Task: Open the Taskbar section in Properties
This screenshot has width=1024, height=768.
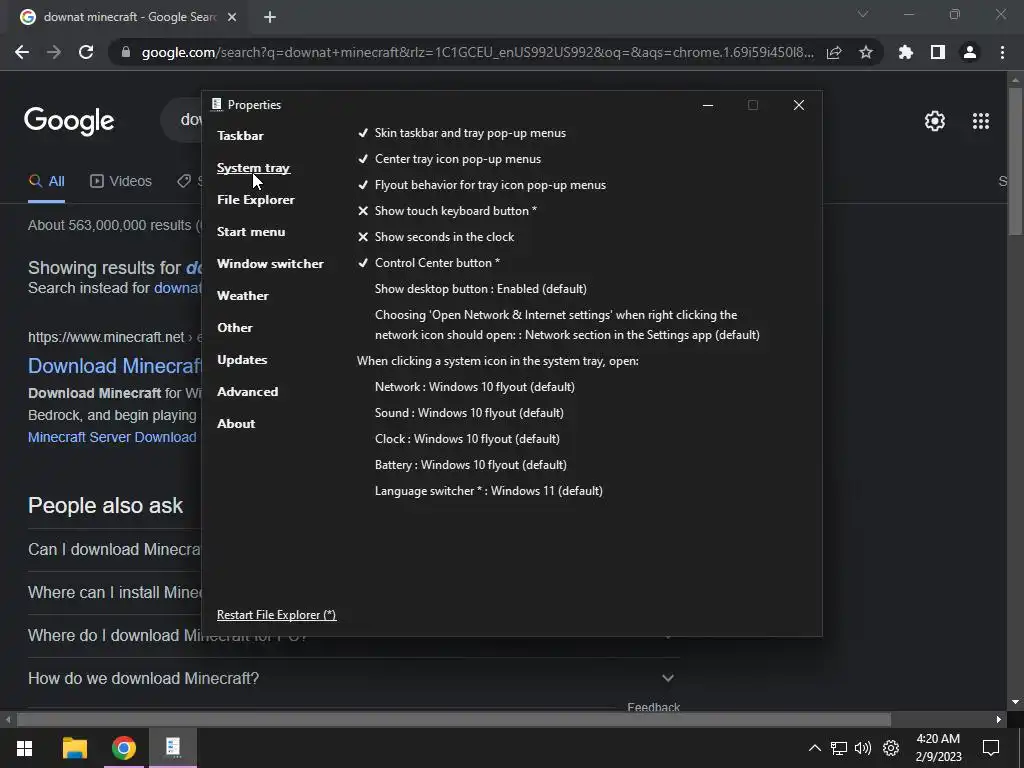Action: (x=240, y=136)
